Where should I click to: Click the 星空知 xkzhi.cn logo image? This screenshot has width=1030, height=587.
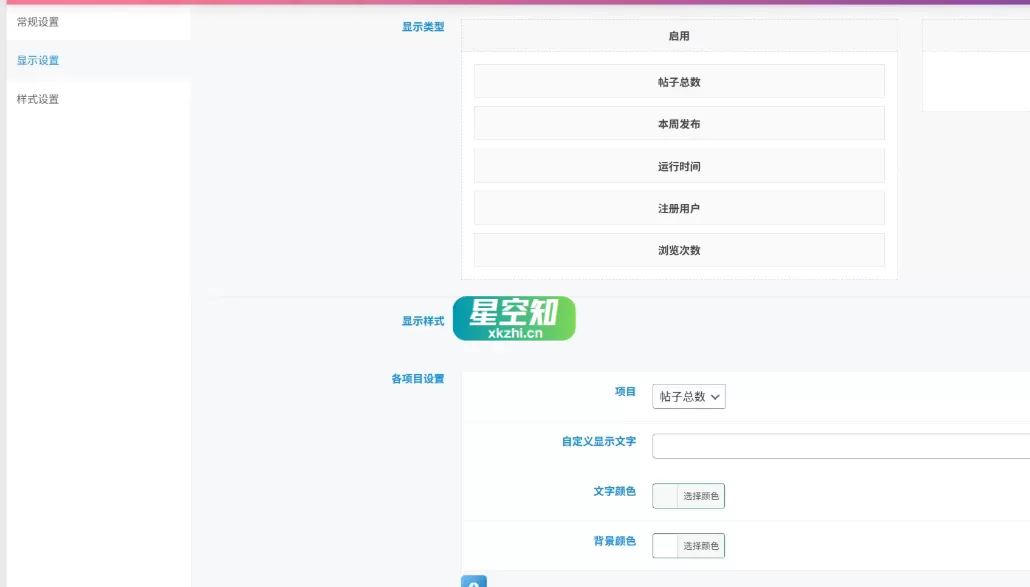514,318
